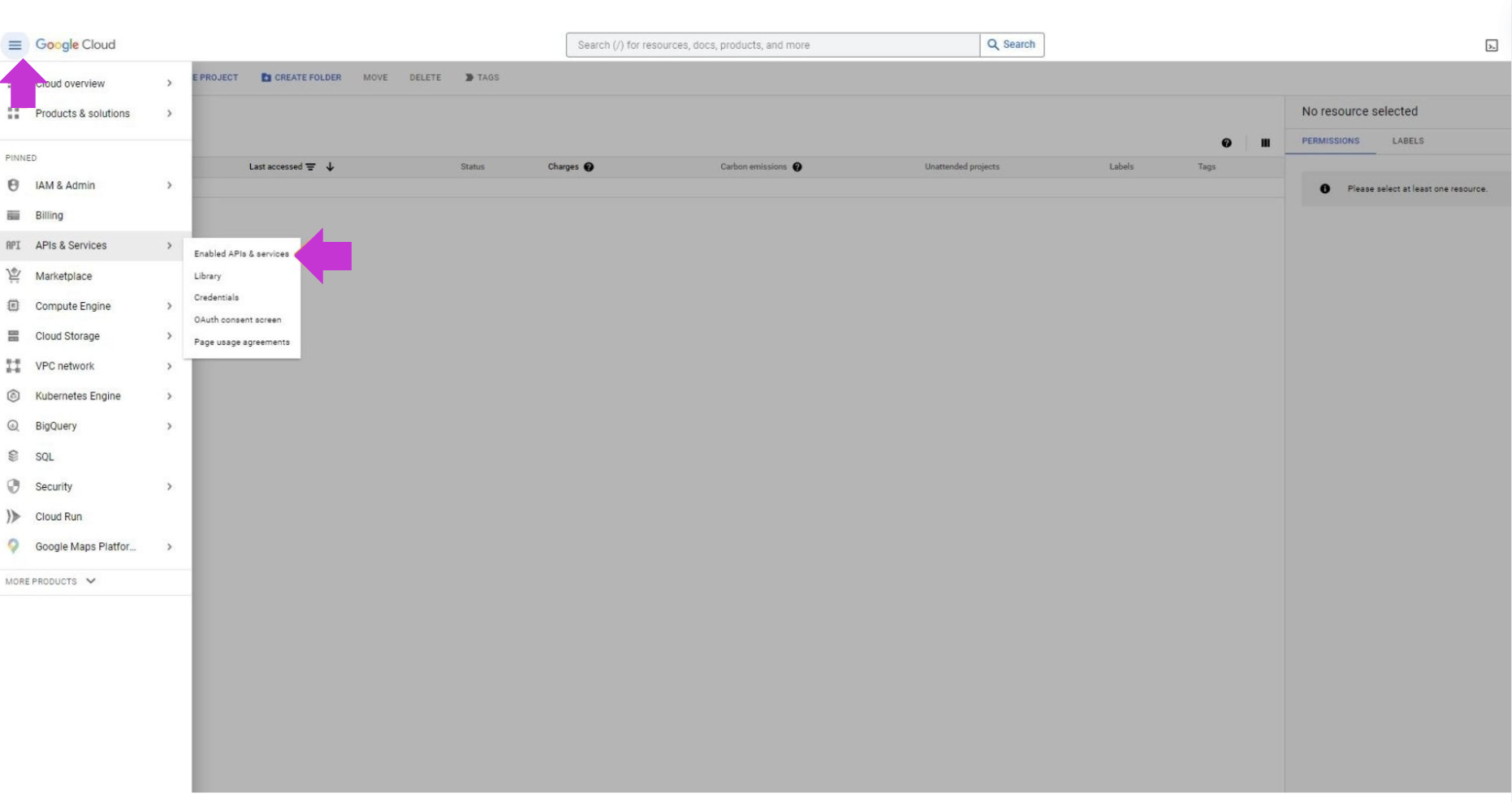Click the DELETE toolbar button
1512x802 pixels.
pyautogui.click(x=425, y=78)
